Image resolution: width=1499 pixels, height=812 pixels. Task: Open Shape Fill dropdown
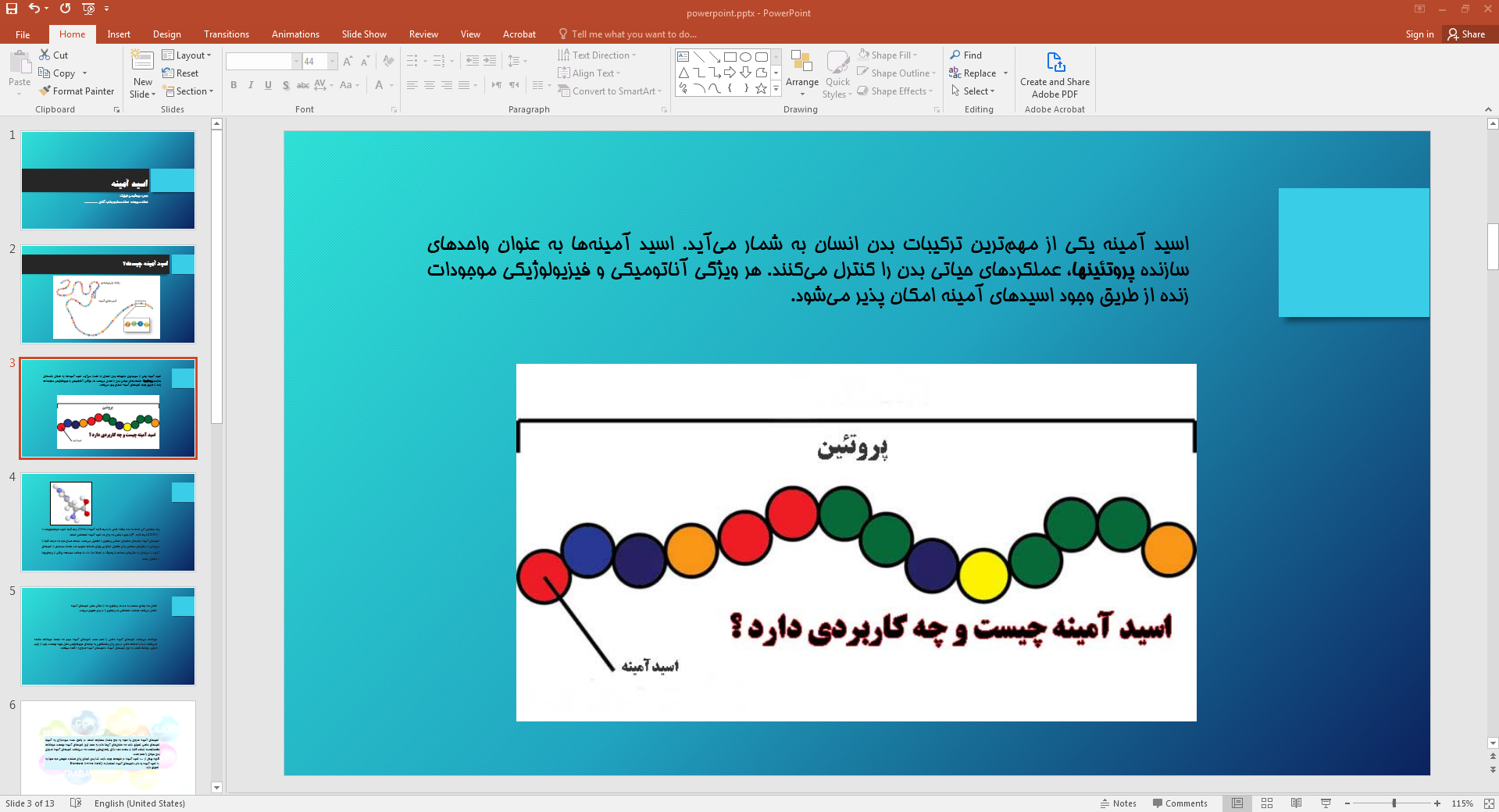887,55
